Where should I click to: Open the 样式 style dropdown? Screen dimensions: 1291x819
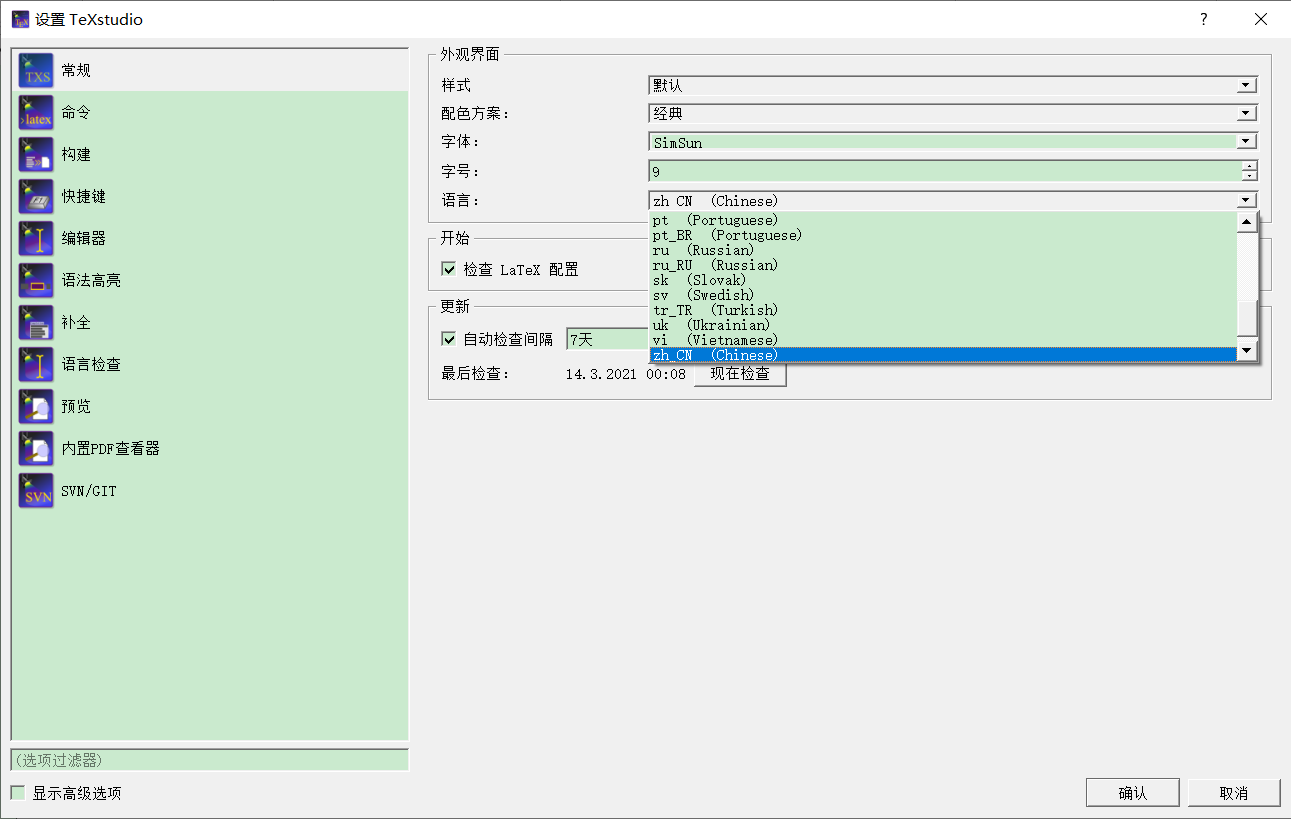click(x=1245, y=85)
